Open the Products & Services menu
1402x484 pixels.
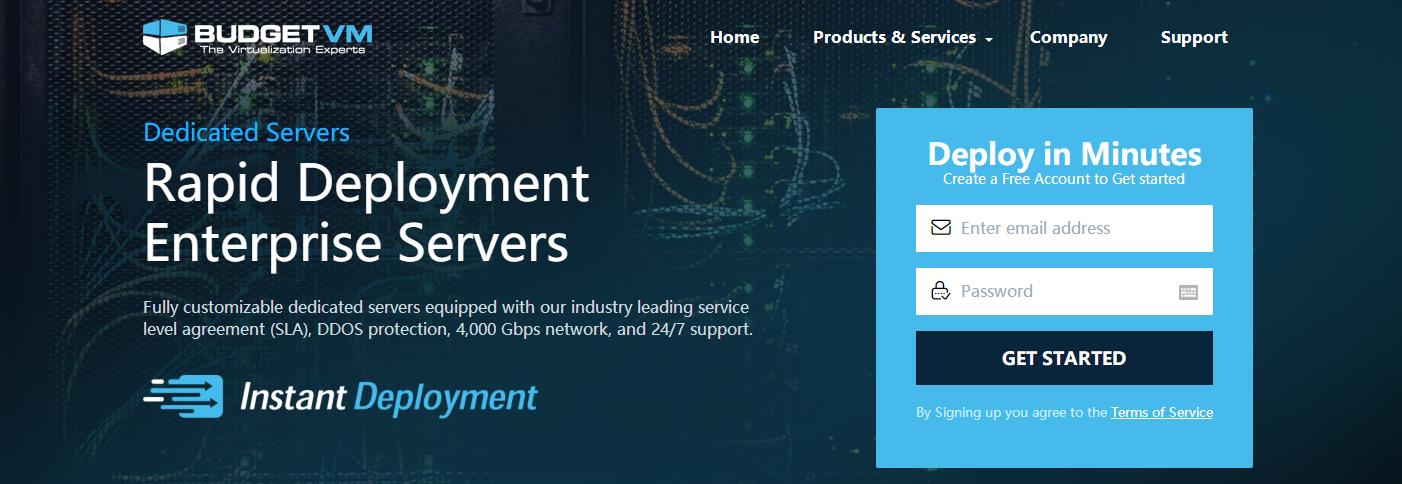click(894, 37)
